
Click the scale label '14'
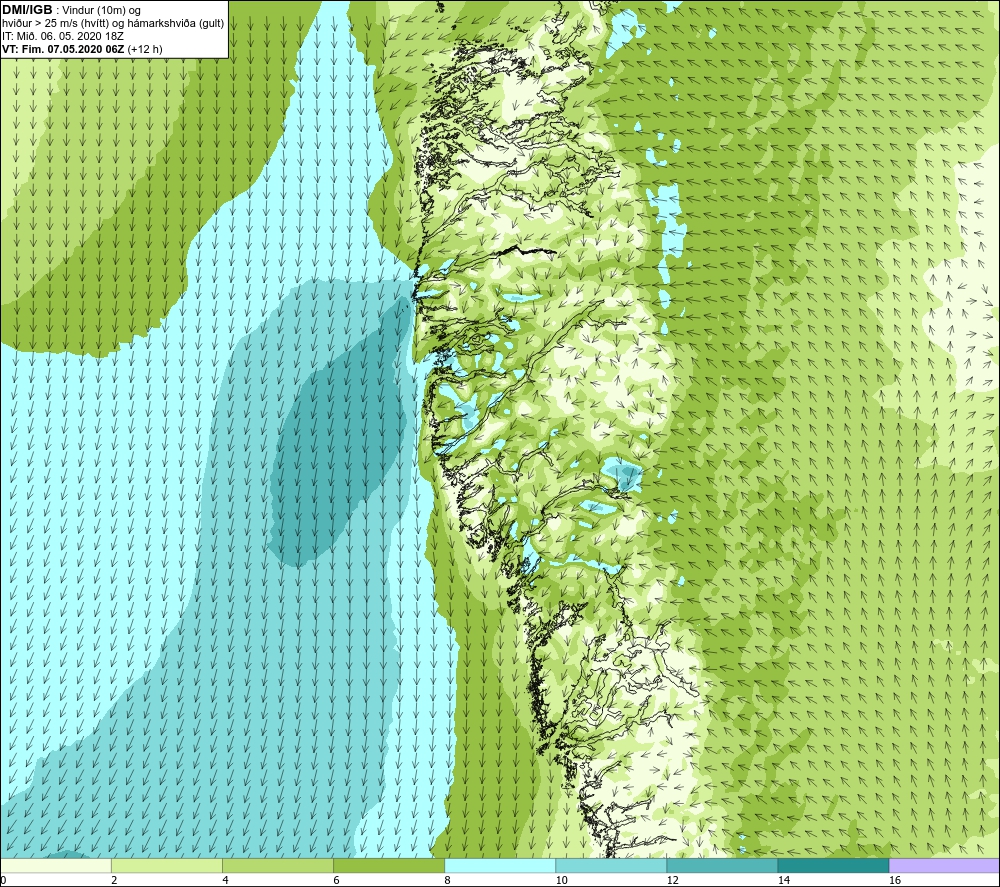(x=783, y=881)
